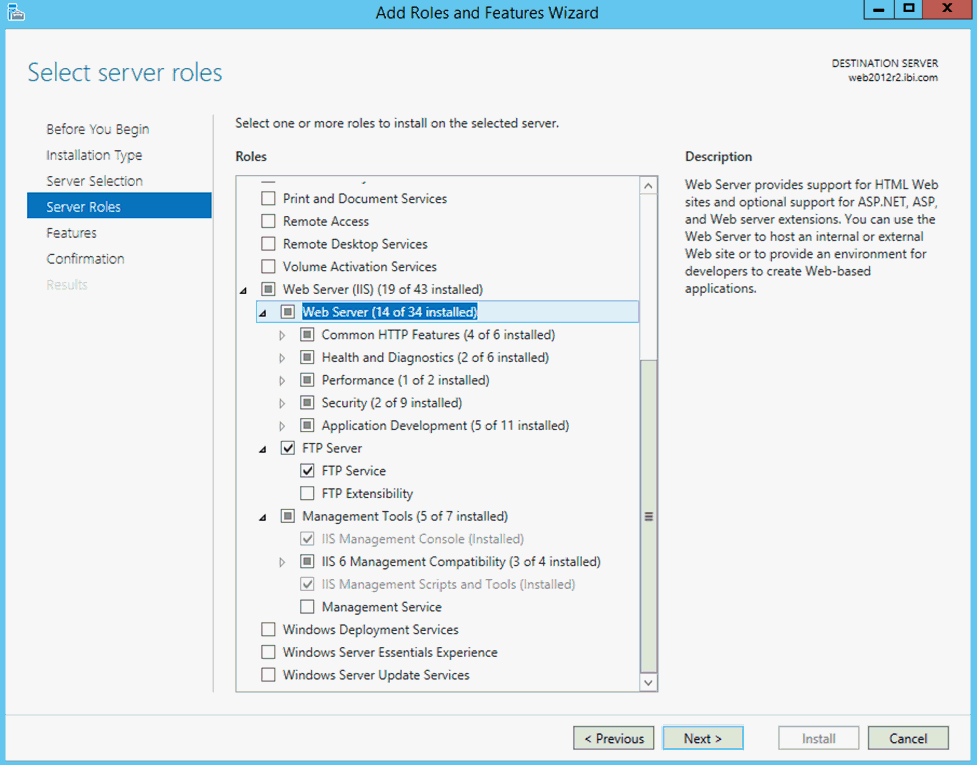The width and height of the screenshot is (977, 765).
Task: Click the Previous button
Action: [614, 738]
